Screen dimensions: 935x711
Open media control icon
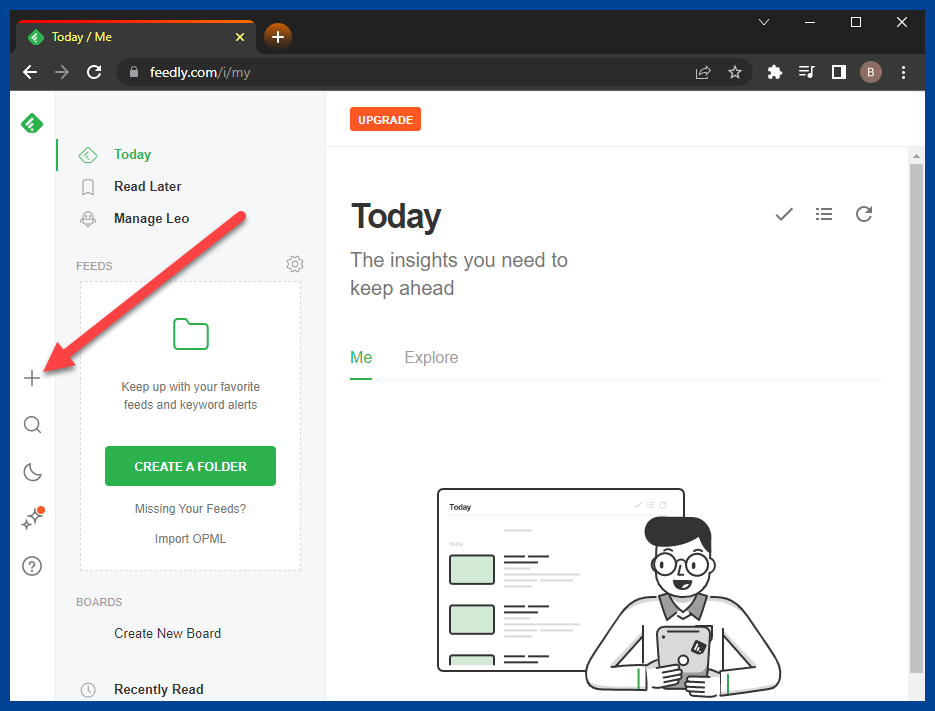806,73
